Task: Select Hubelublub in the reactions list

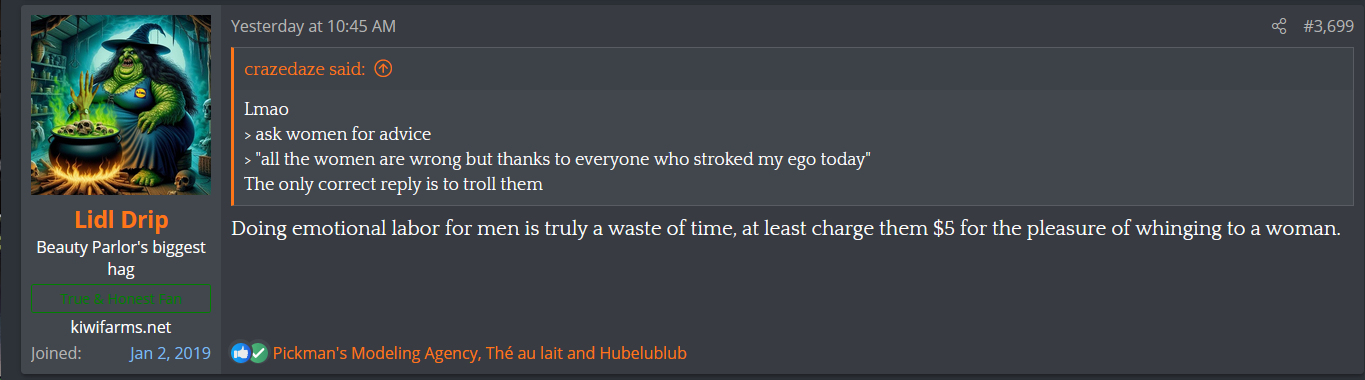Action: tap(646, 353)
